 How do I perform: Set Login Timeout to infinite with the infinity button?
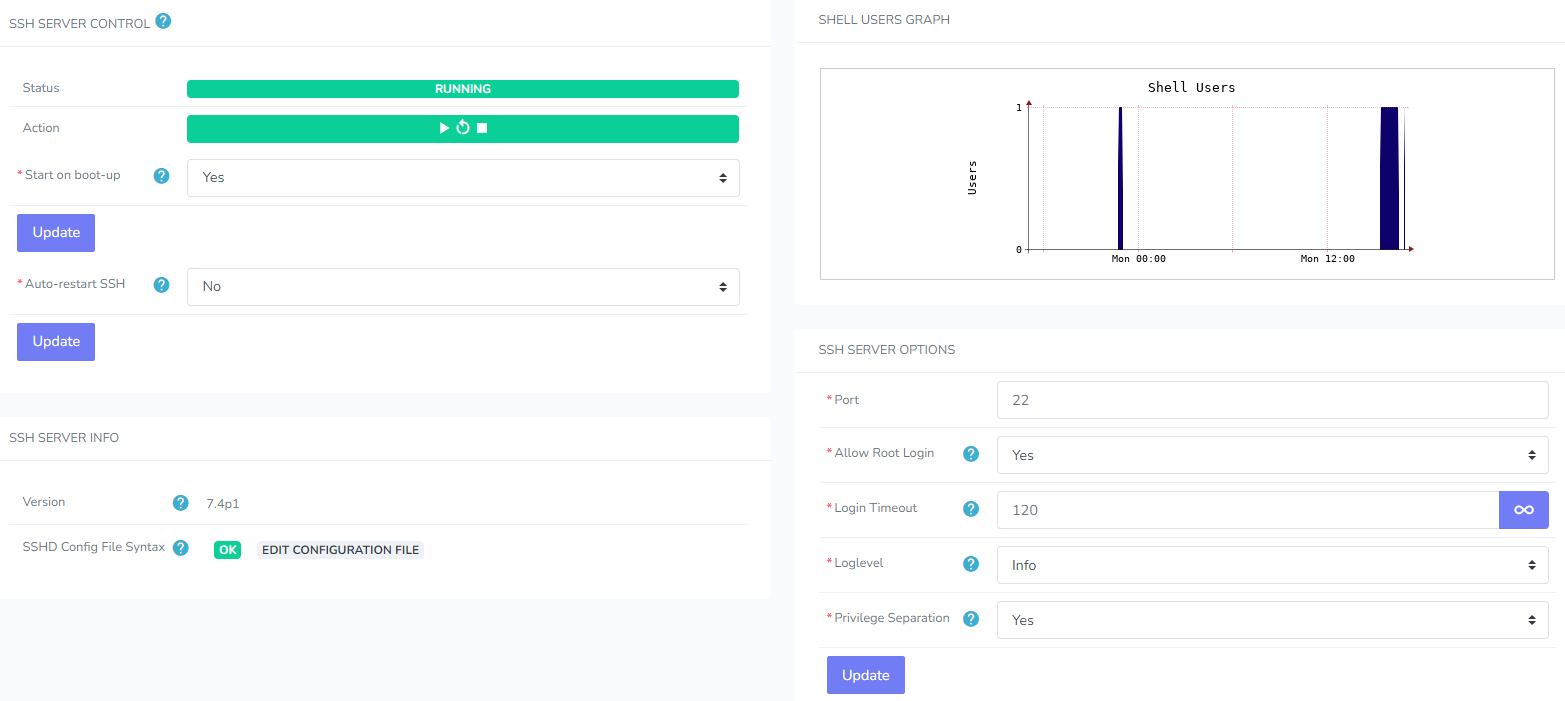pos(1523,509)
